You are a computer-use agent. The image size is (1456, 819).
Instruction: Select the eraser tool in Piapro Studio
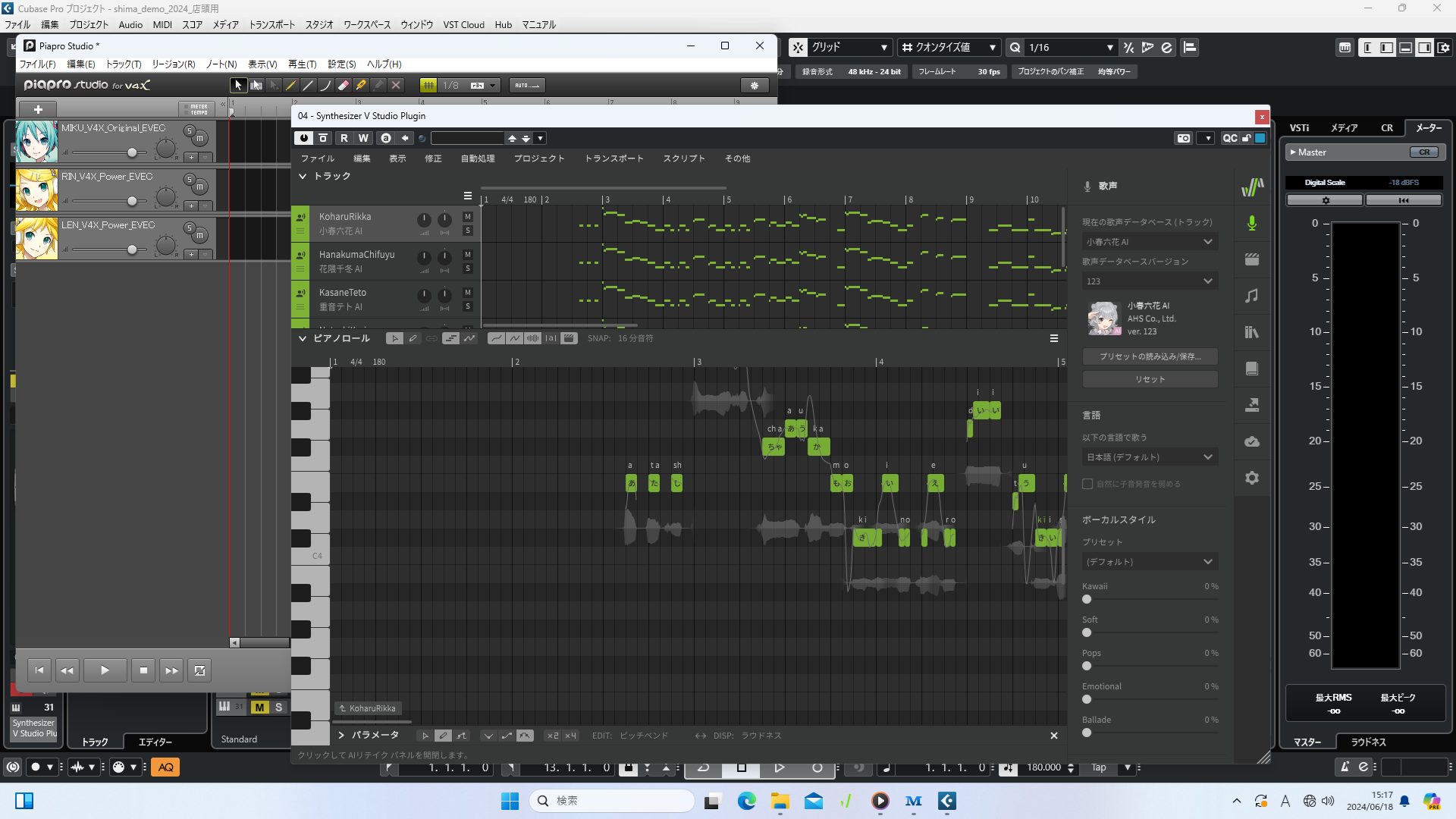click(x=344, y=85)
